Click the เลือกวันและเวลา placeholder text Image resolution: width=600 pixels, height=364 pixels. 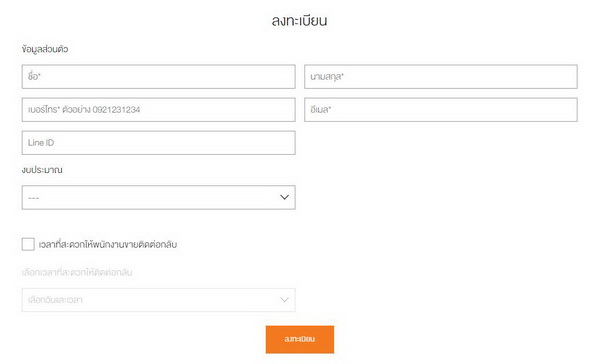pyautogui.click(x=55, y=300)
